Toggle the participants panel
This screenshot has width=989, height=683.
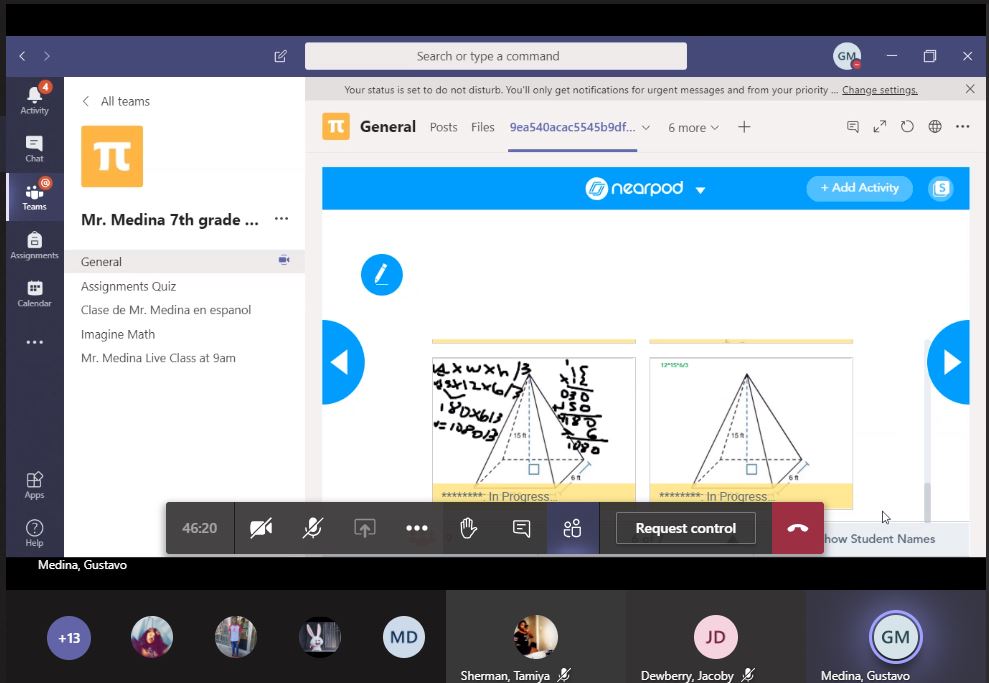click(573, 528)
